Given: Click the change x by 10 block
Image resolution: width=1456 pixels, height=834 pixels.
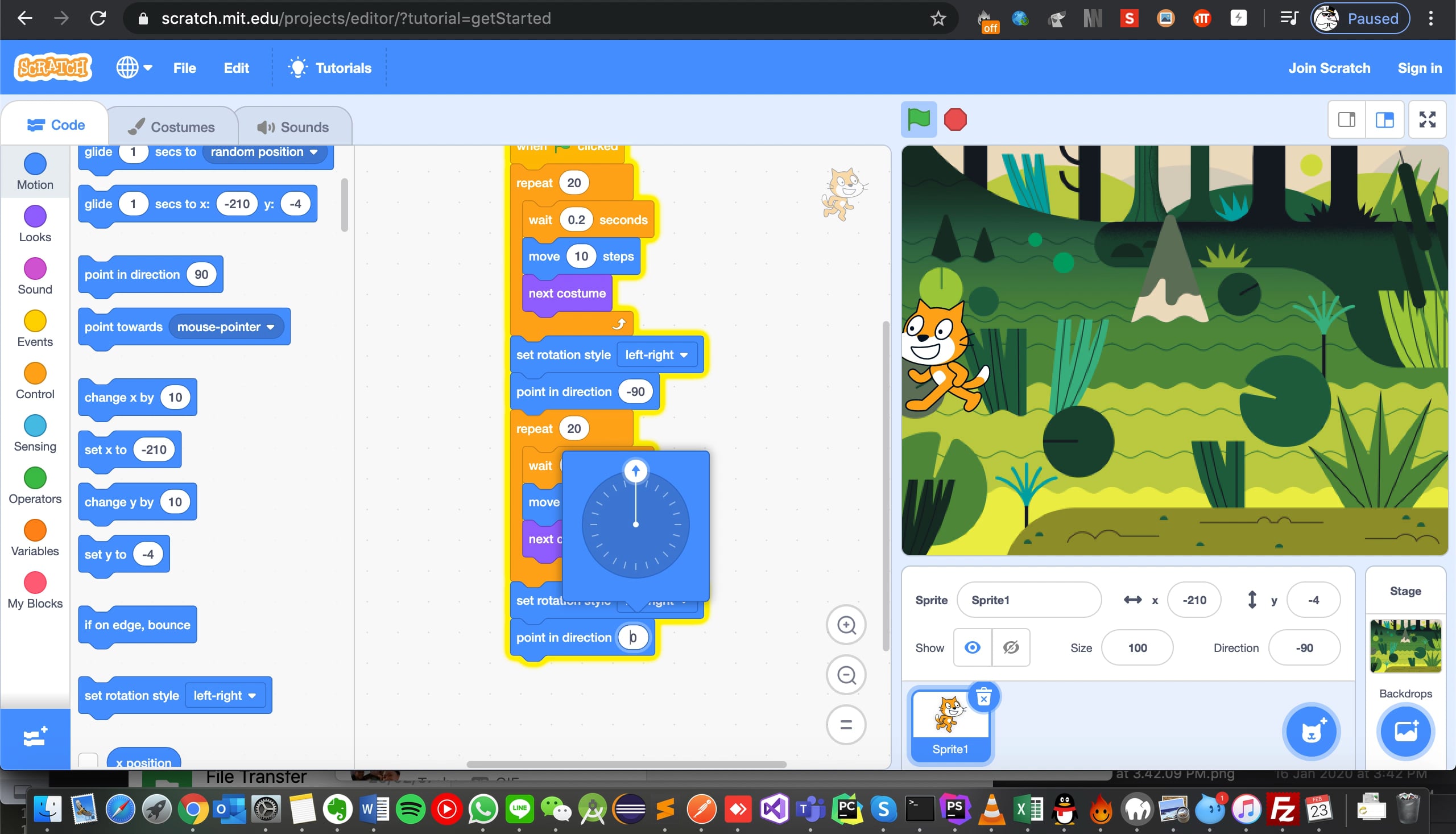Looking at the screenshot, I should coord(138,398).
